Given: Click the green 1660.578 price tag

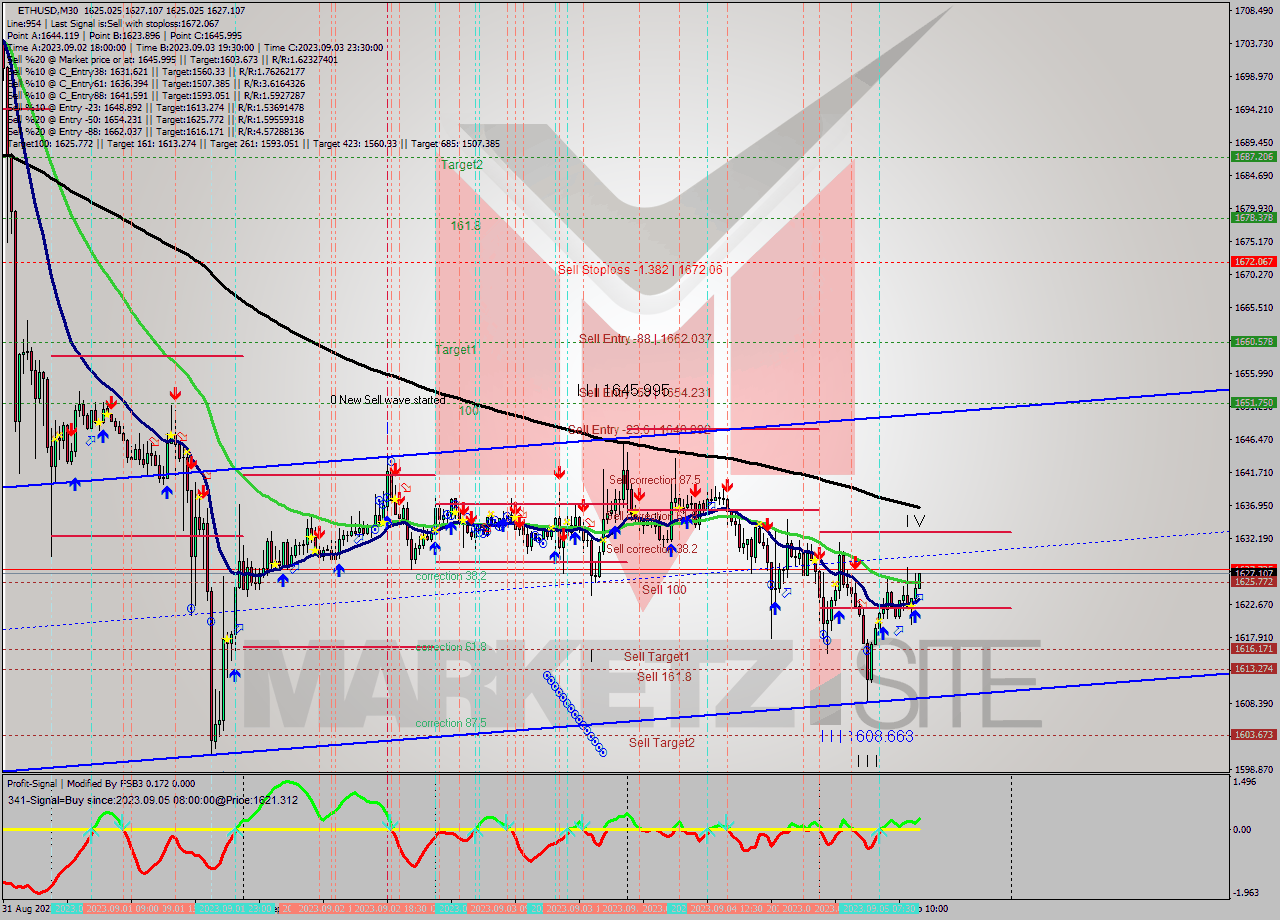Looking at the screenshot, I should [1253, 342].
